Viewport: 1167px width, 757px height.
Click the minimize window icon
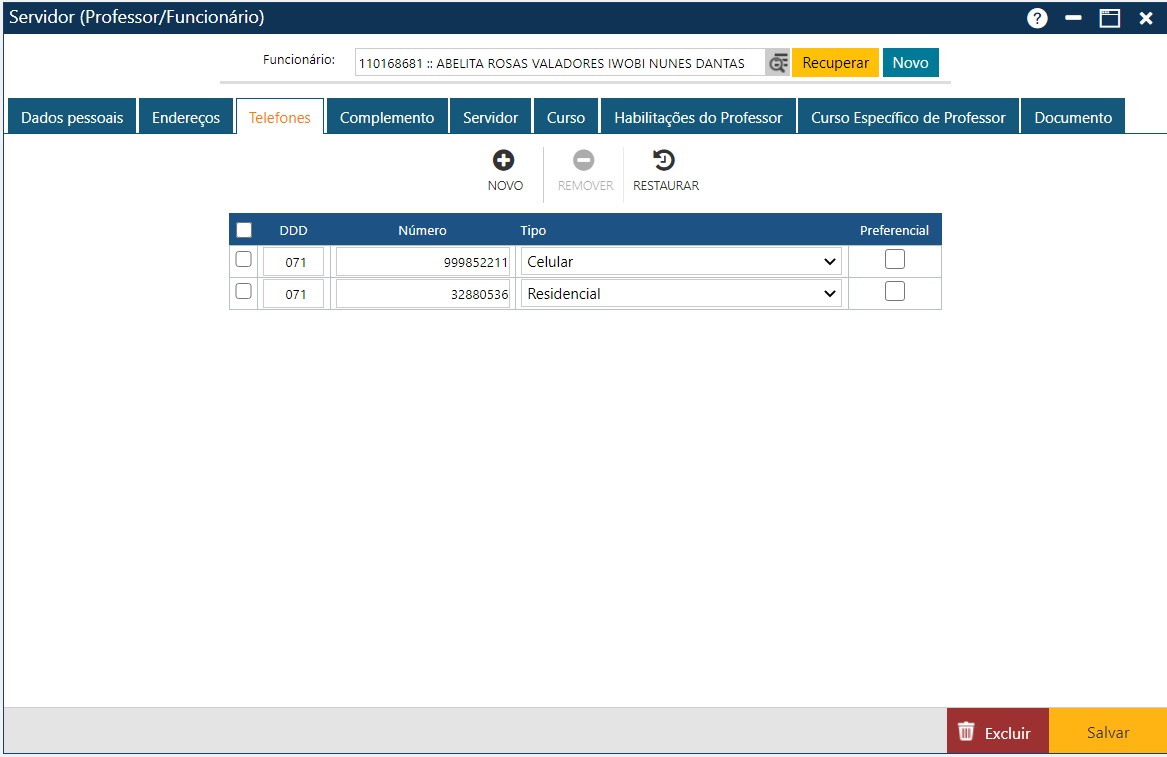(1074, 18)
